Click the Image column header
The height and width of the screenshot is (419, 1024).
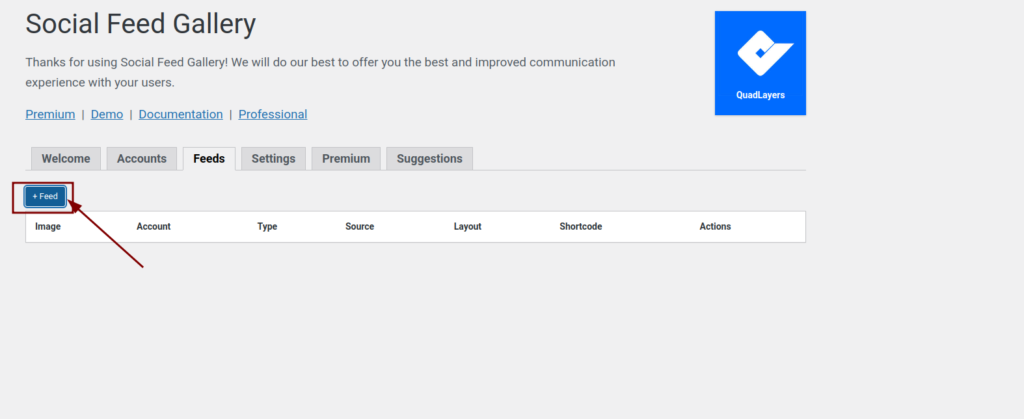(49, 227)
